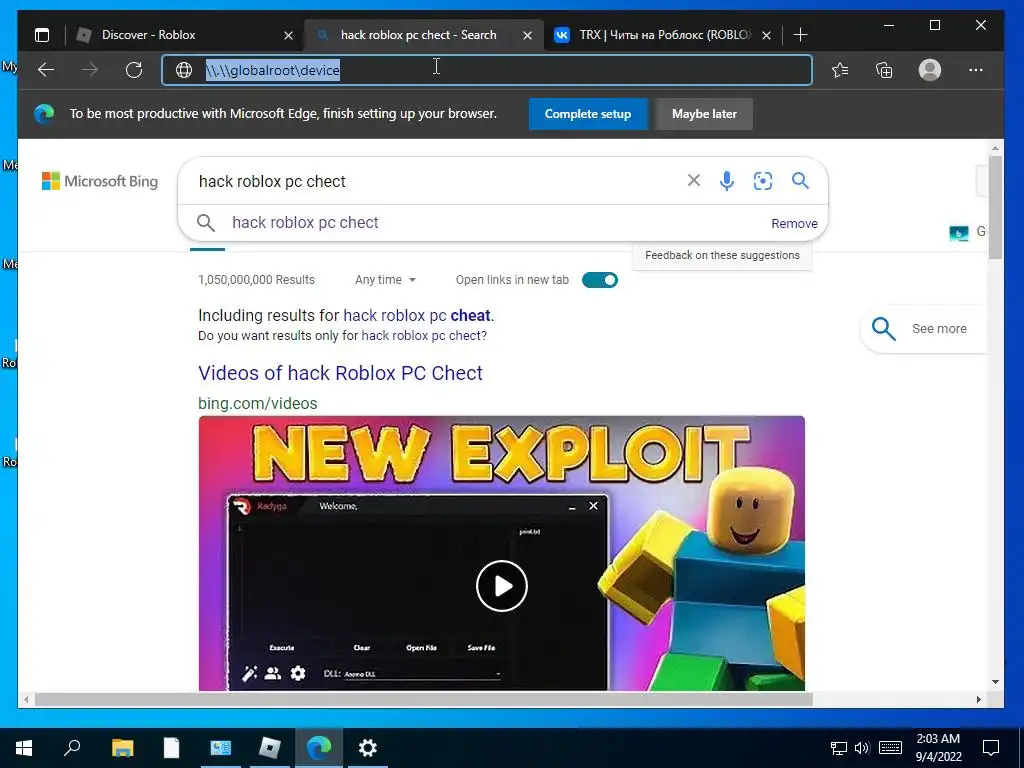This screenshot has height=768, width=1024.
Task: Open Roblox app icon in taskbar
Action: 270,748
